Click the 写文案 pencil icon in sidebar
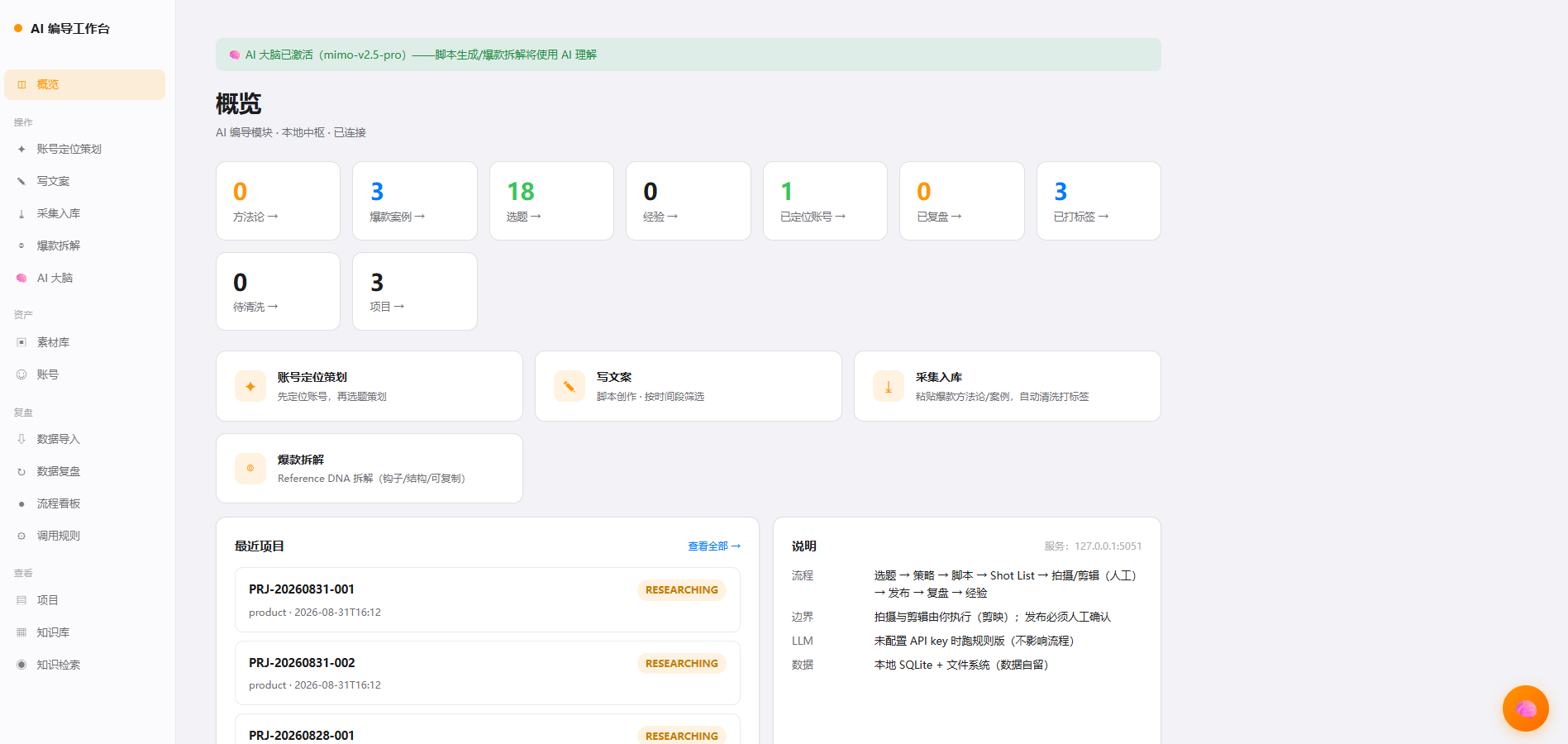Screen dimensions: 1568x744 click(21, 181)
